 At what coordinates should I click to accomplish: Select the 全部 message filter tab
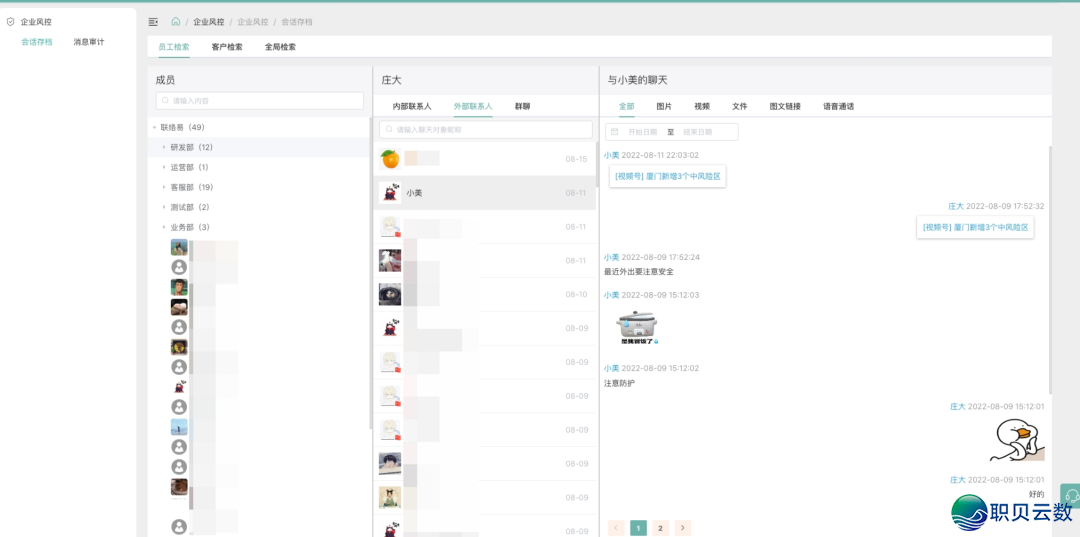(x=627, y=107)
